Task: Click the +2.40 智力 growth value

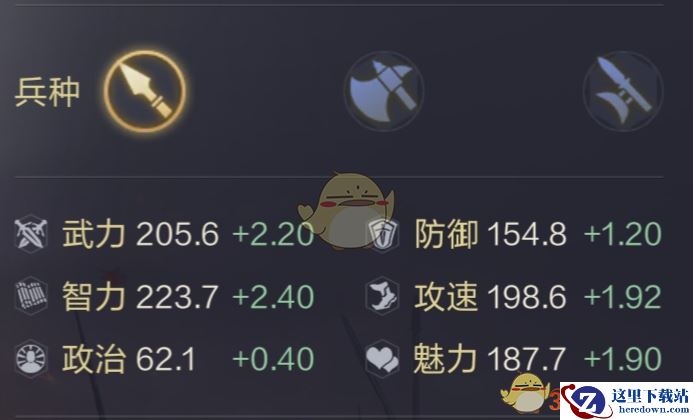Action: pos(273,297)
